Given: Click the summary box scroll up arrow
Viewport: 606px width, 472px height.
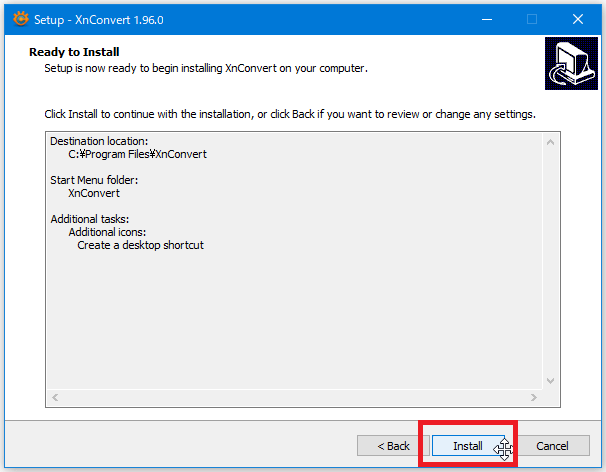Looking at the screenshot, I should 549,143.
